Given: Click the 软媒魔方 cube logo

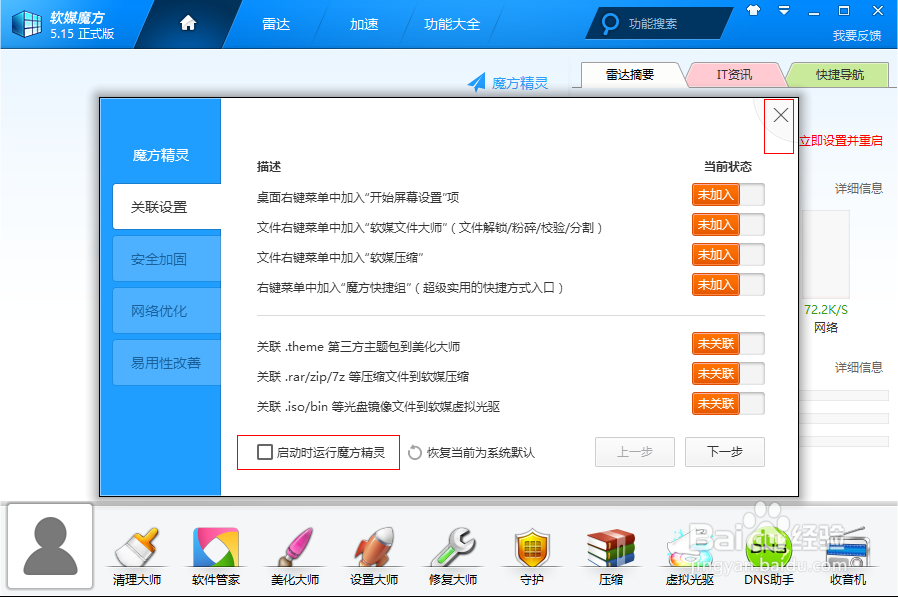Looking at the screenshot, I should (27, 23).
